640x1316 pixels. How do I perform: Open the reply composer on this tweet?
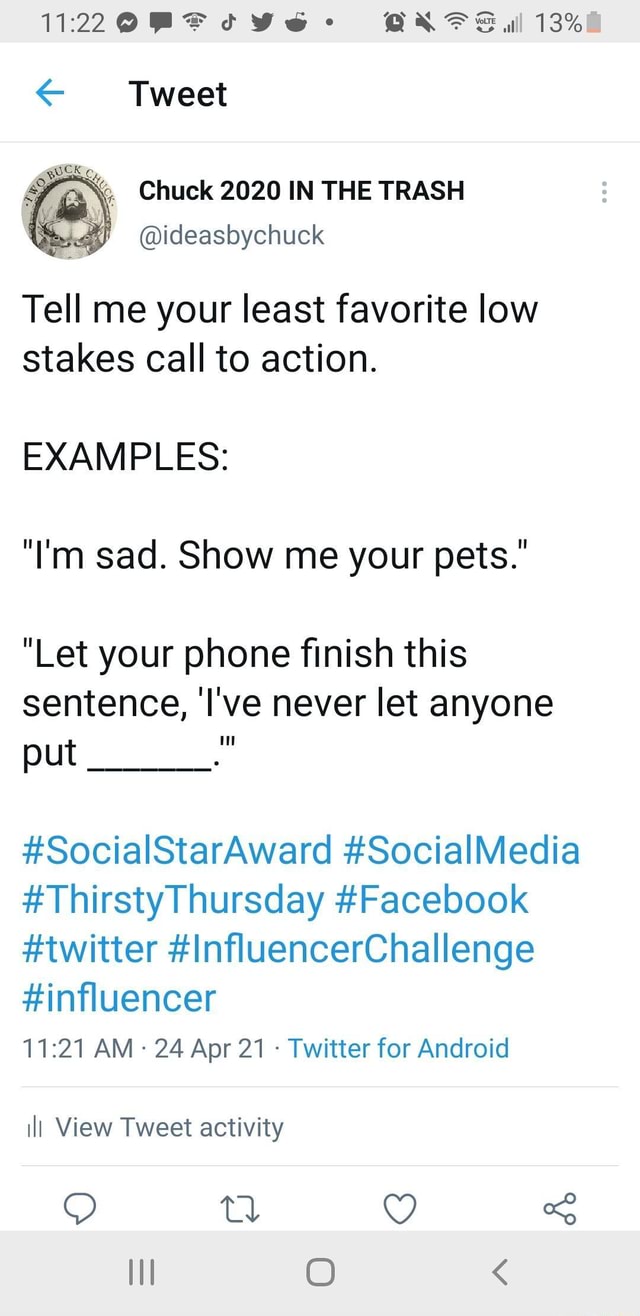tap(80, 1209)
